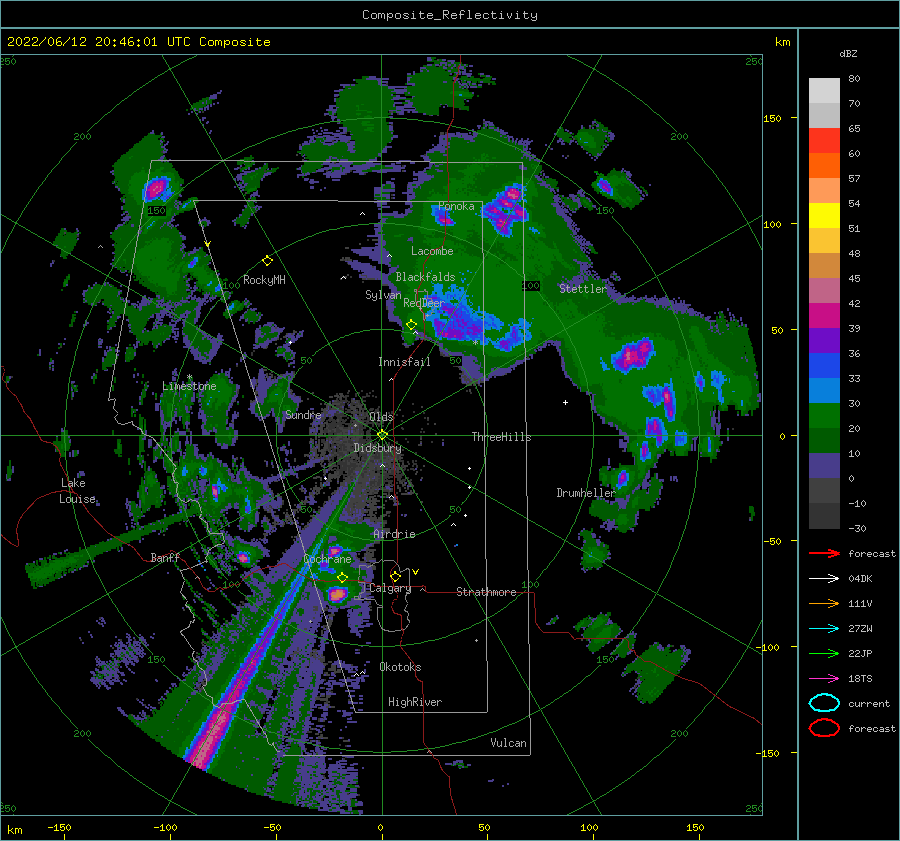Click the Banff label
The width and height of the screenshot is (900, 841).
click(165, 557)
